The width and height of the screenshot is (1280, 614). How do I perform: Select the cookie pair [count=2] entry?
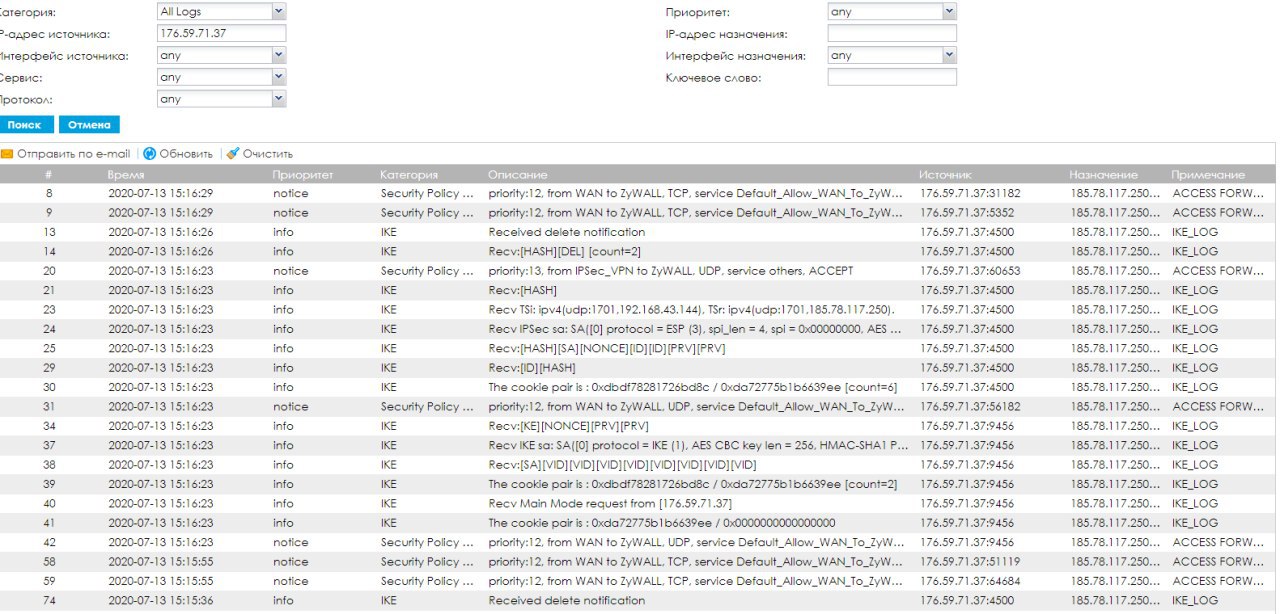(x=638, y=484)
